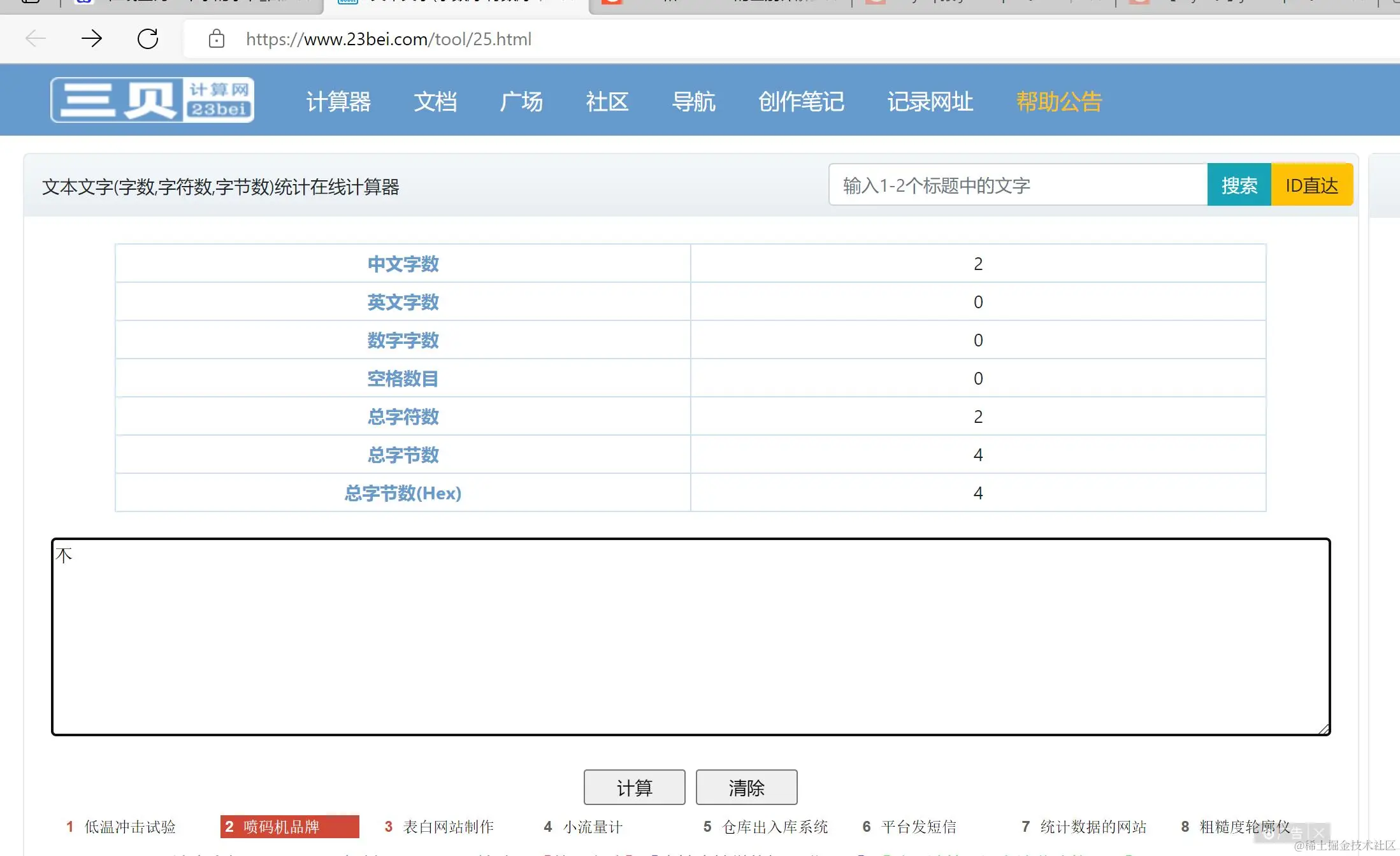
Task: Open the 计算器 navigation menu
Action: [338, 102]
